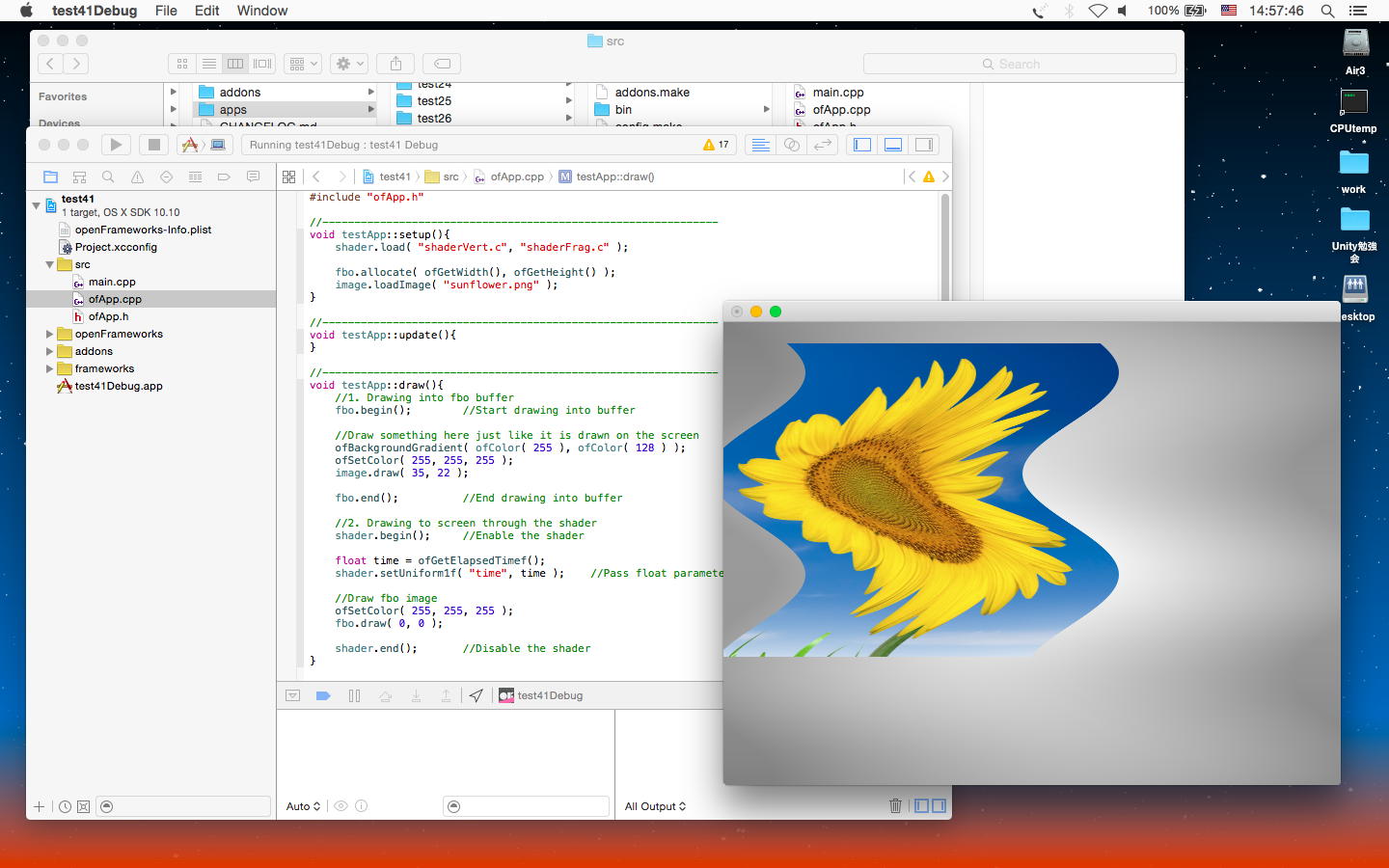1389x868 pixels.
Task: Click the Finder Search field
Action: (x=1019, y=64)
